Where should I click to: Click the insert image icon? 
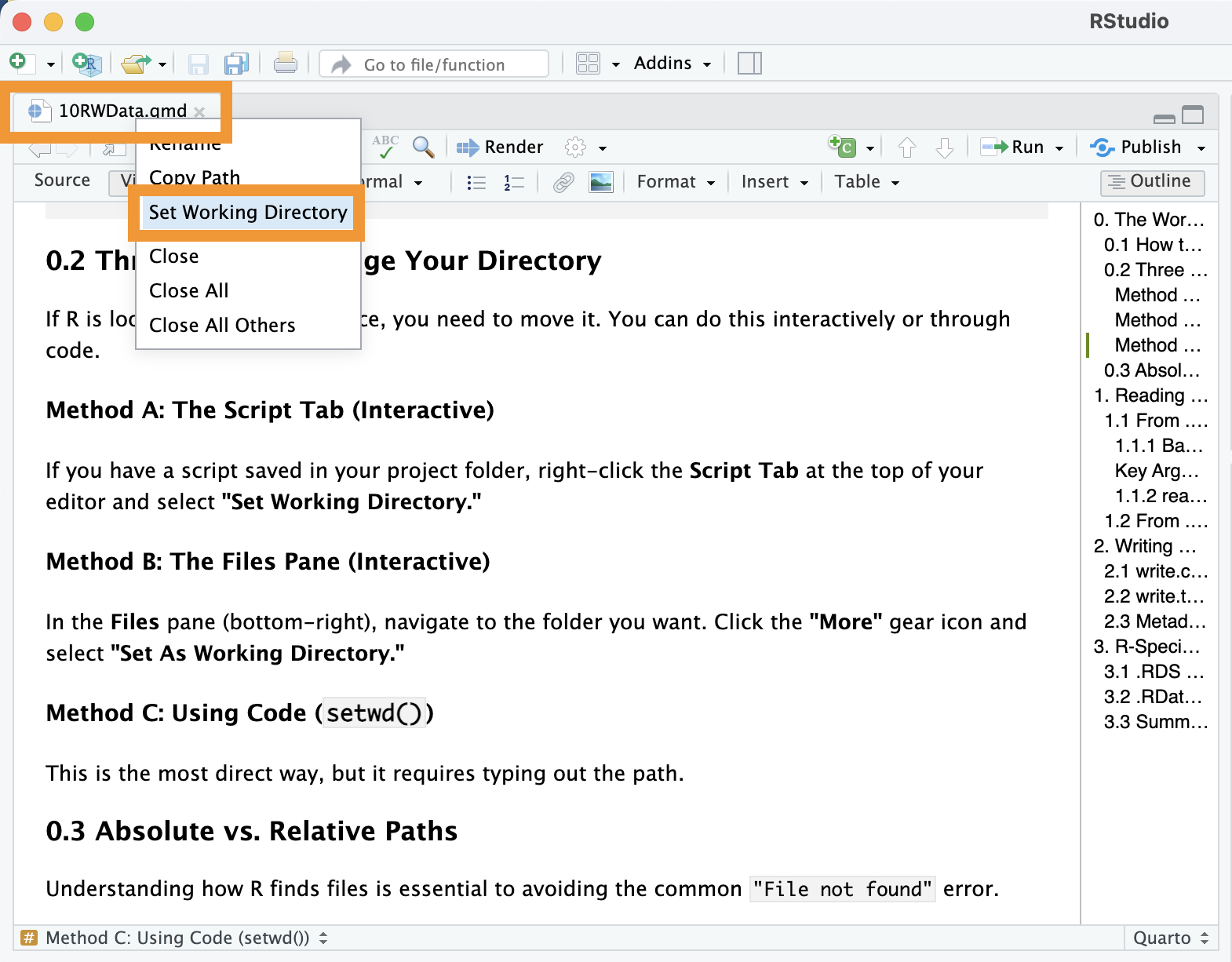click(x=601, y=182)
